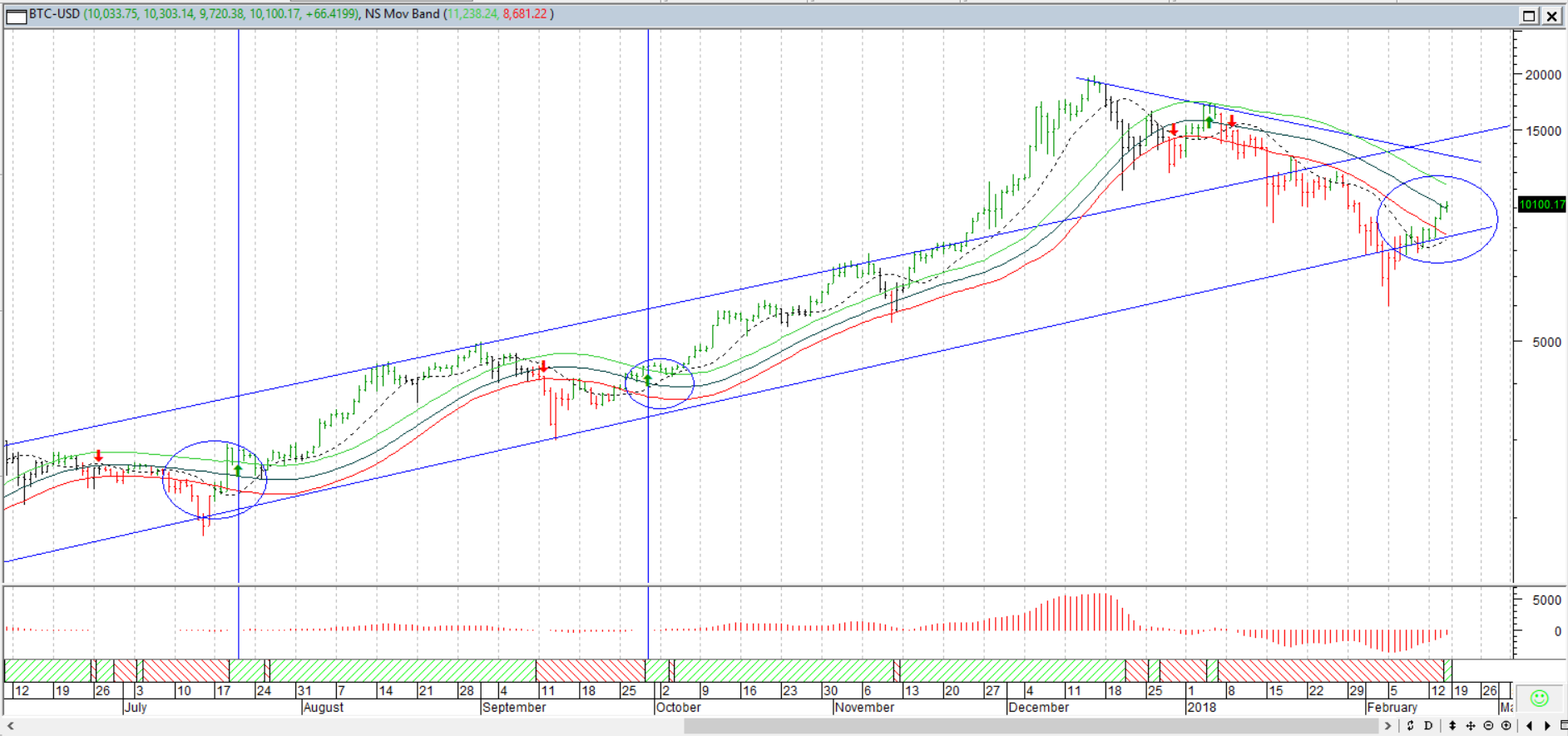Click the NS Mov Band indicator label

pyautogui.click(x=402, y=14)
